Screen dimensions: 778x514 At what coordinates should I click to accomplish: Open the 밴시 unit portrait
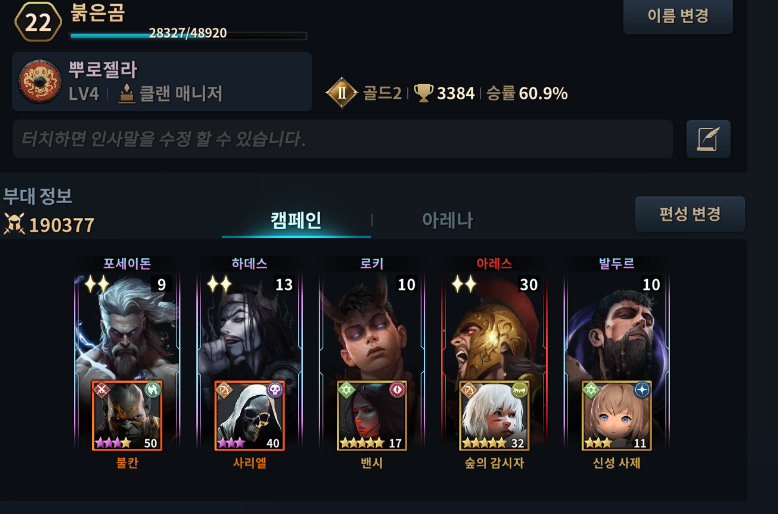pyautogui.click(x=372, y=416)
